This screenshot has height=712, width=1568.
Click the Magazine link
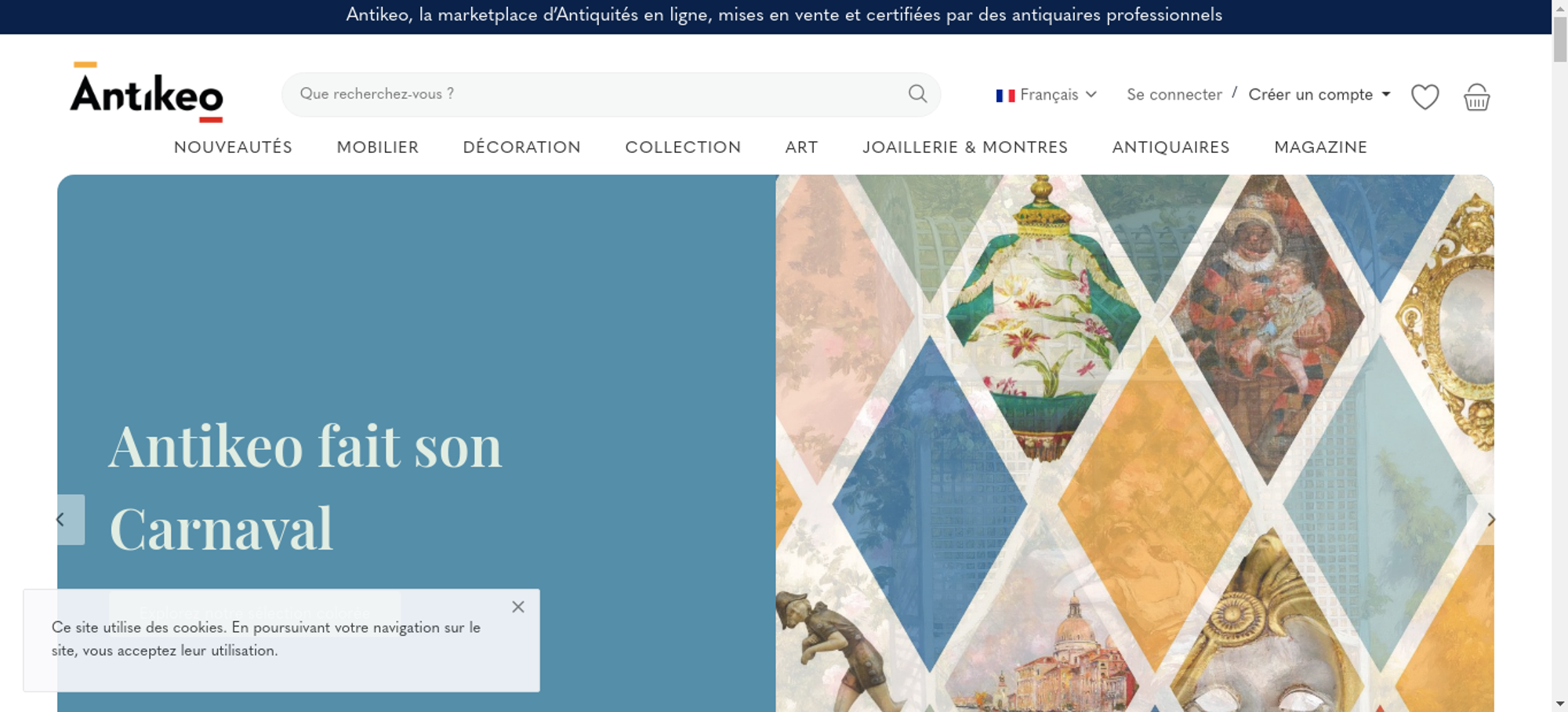pos(1321,147)
